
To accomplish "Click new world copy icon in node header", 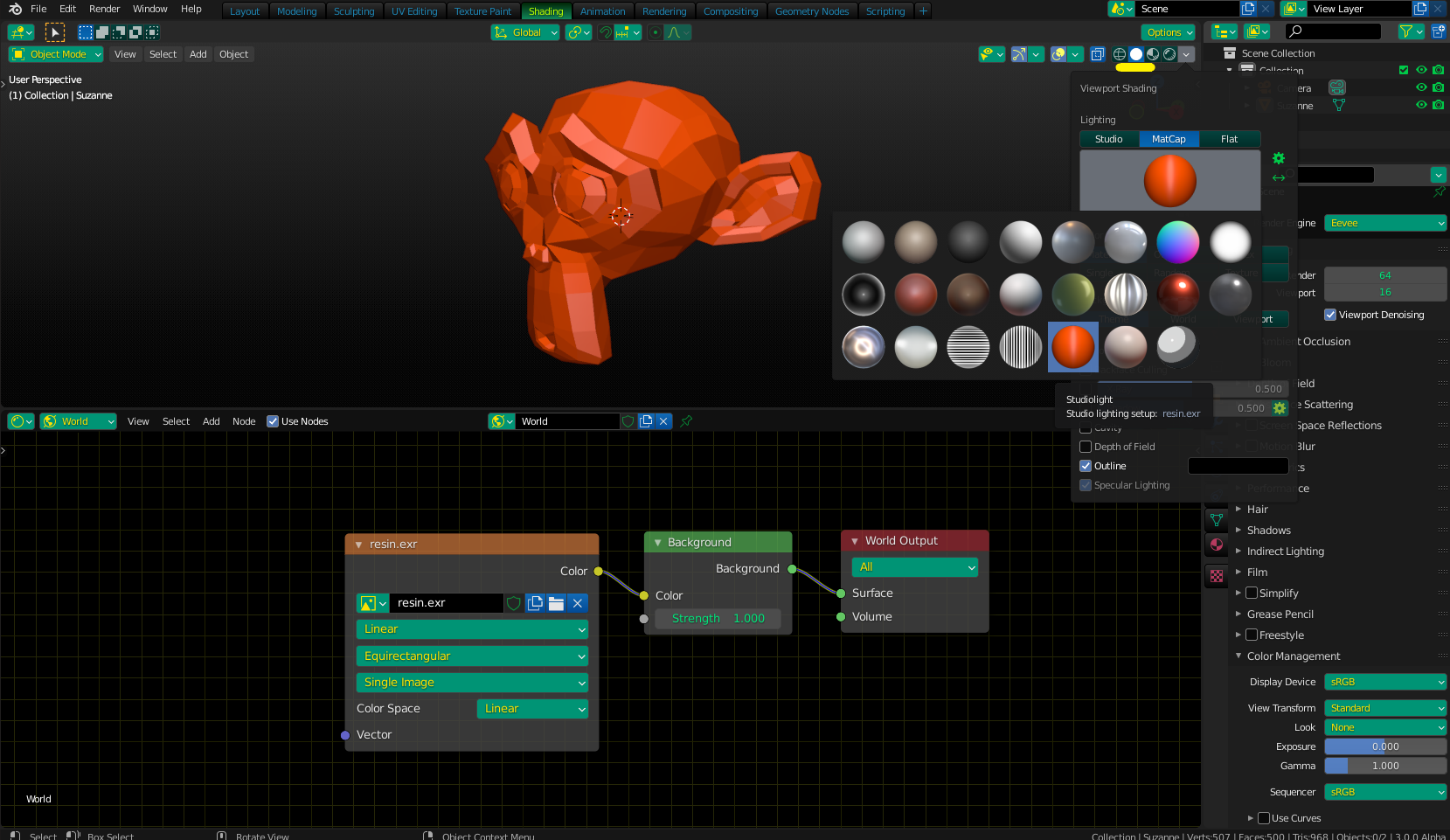I will click(x=646, y=421).
